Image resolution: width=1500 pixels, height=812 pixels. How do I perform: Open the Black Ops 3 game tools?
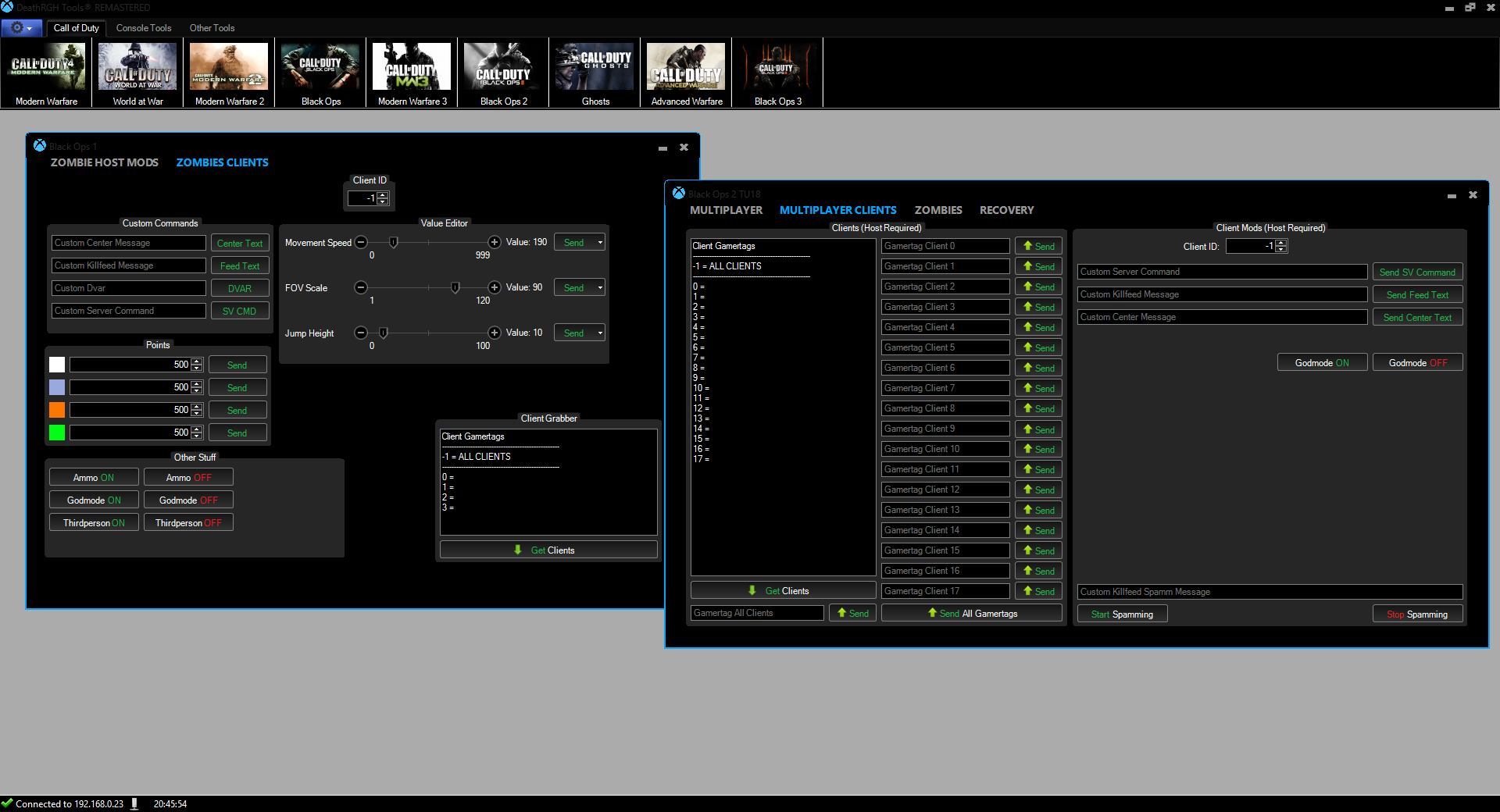click(x=777, y=74)
